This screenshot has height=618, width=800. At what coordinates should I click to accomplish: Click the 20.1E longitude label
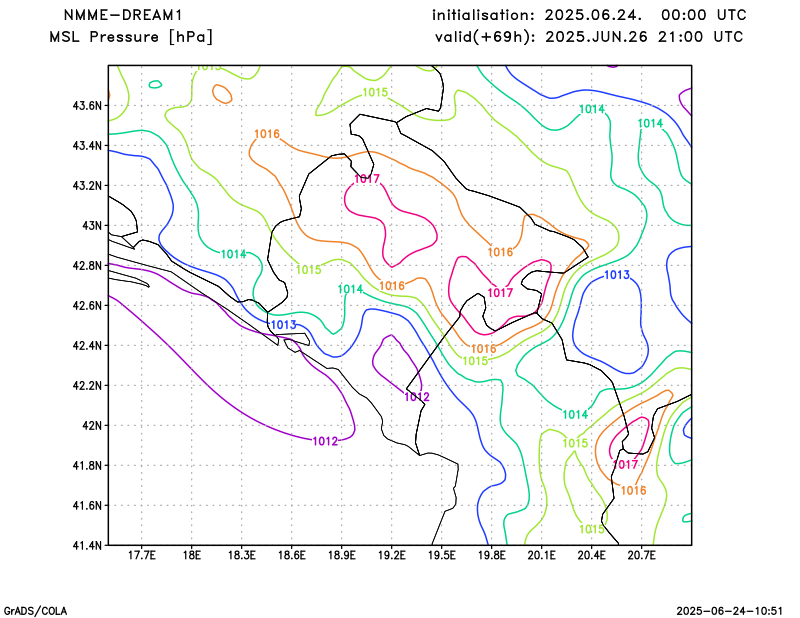pyautogui.click(x=541, y=556)
